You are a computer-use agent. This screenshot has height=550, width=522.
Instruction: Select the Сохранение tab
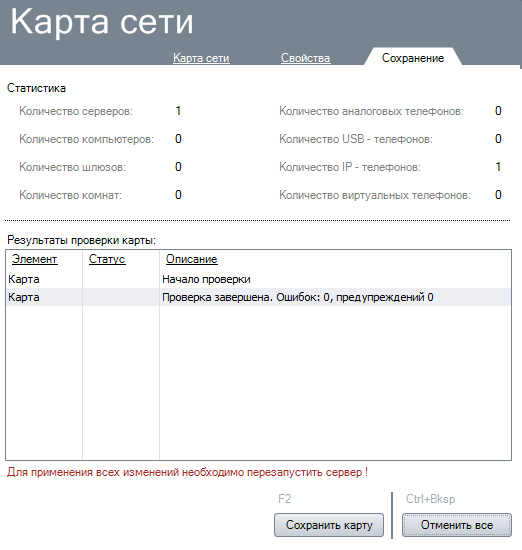[x=413, y=58]
